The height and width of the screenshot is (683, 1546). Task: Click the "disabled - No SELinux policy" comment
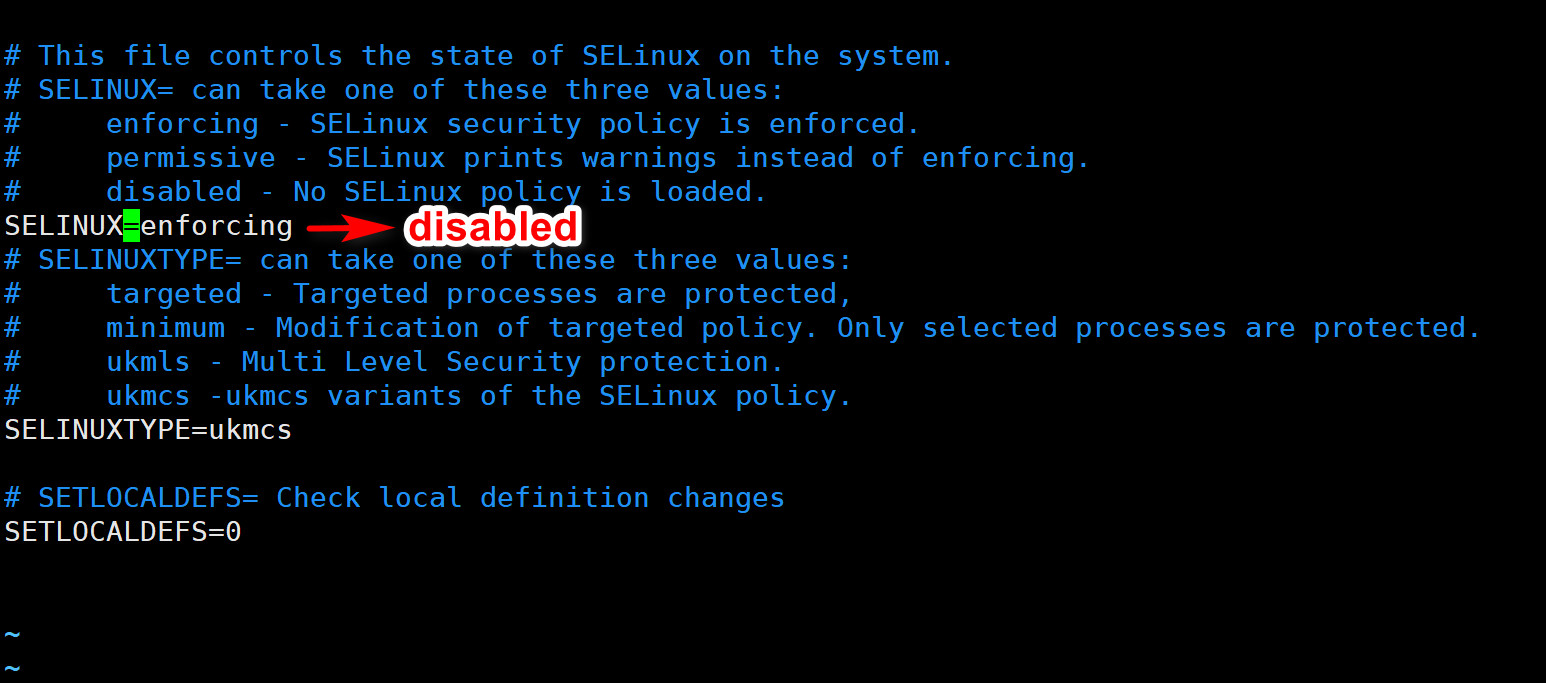436,192
